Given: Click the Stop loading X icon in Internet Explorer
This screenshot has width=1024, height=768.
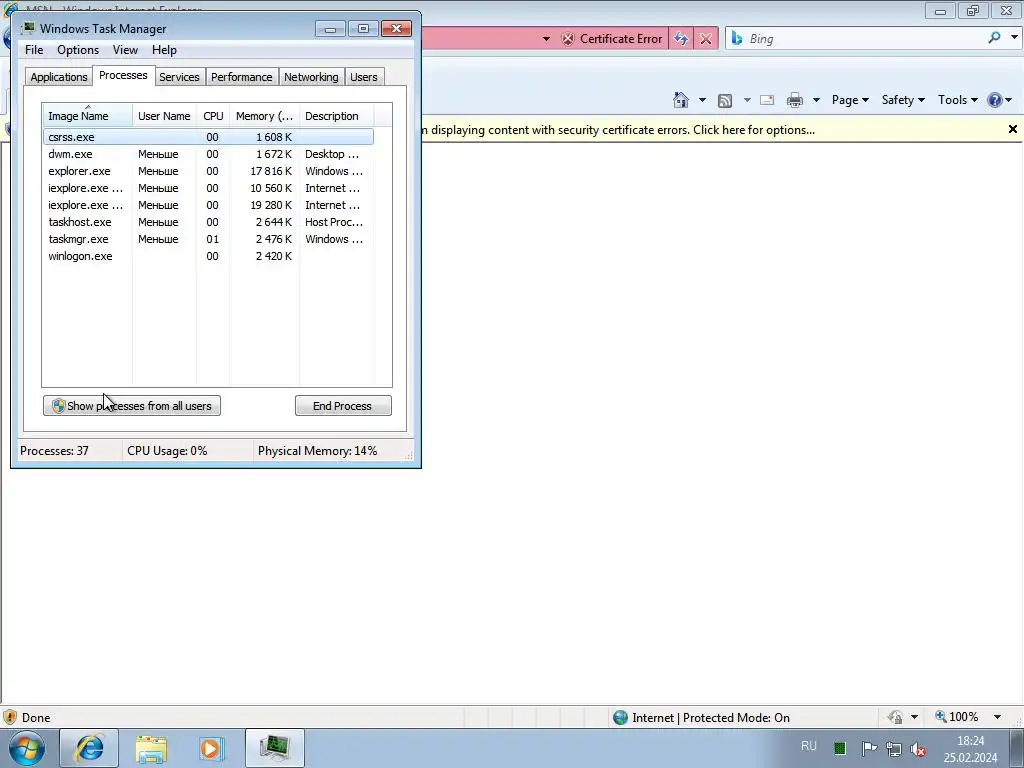Looking at the screenshot, I should pos(706,39).
